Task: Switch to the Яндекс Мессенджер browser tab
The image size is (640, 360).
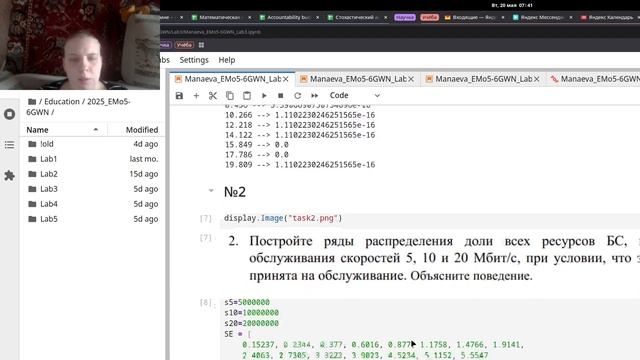Action: point(542,17)
